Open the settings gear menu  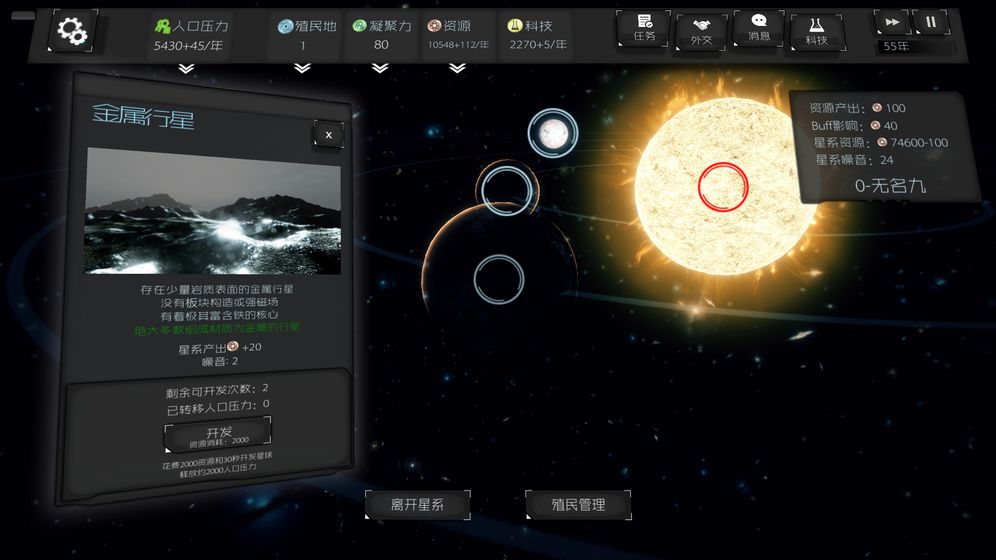click(x=72, y=30)
